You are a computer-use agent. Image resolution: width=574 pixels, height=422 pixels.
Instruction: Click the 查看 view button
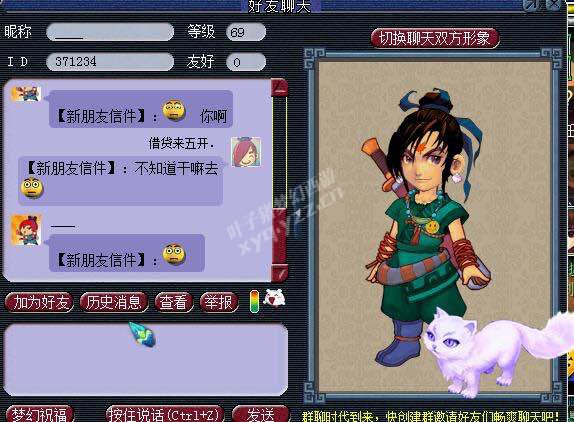(x=174, y=302)
